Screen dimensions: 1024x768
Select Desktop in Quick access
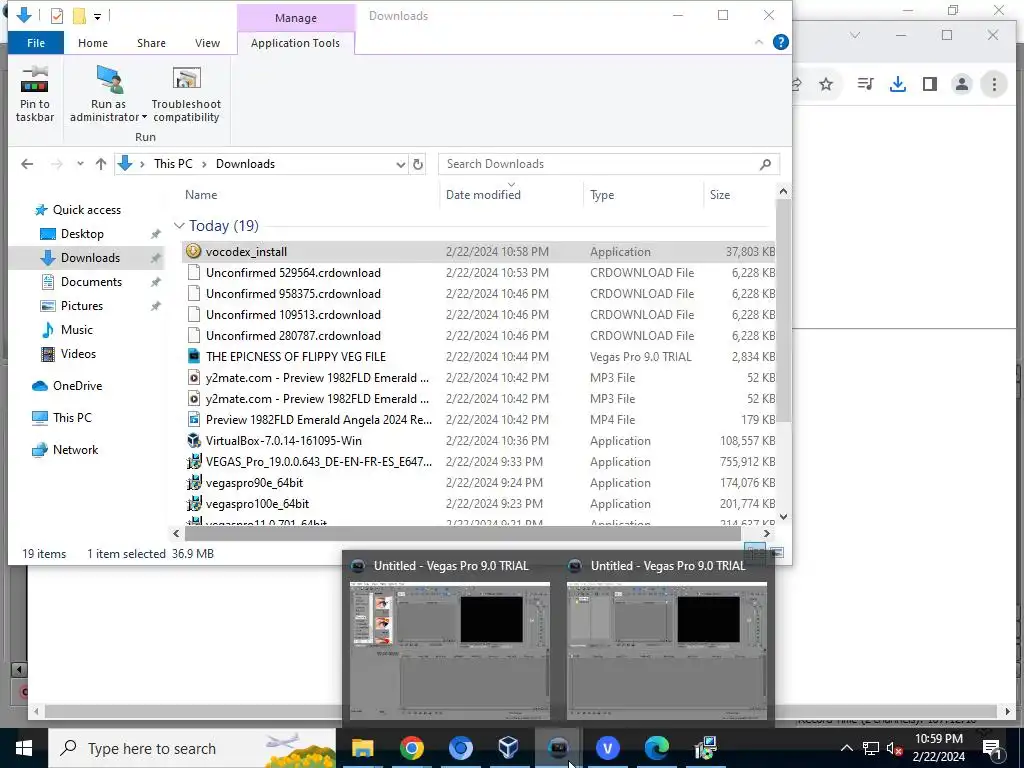click(x=82, y=234)
